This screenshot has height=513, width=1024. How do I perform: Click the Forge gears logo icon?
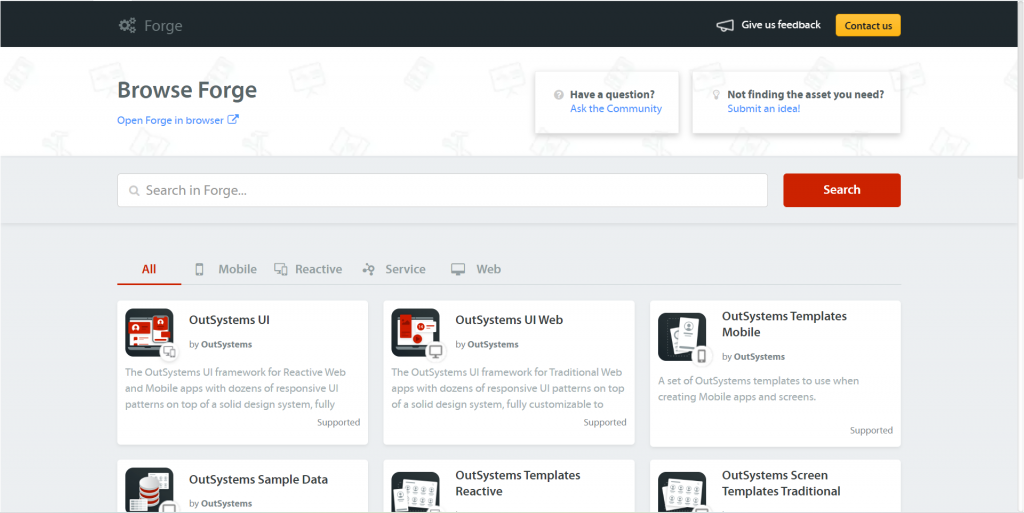pyautogui.click(x=127, y=25)
